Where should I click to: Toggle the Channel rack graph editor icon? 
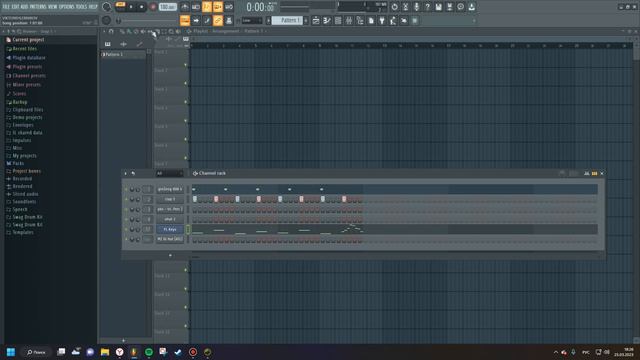(x=587, y=173)
